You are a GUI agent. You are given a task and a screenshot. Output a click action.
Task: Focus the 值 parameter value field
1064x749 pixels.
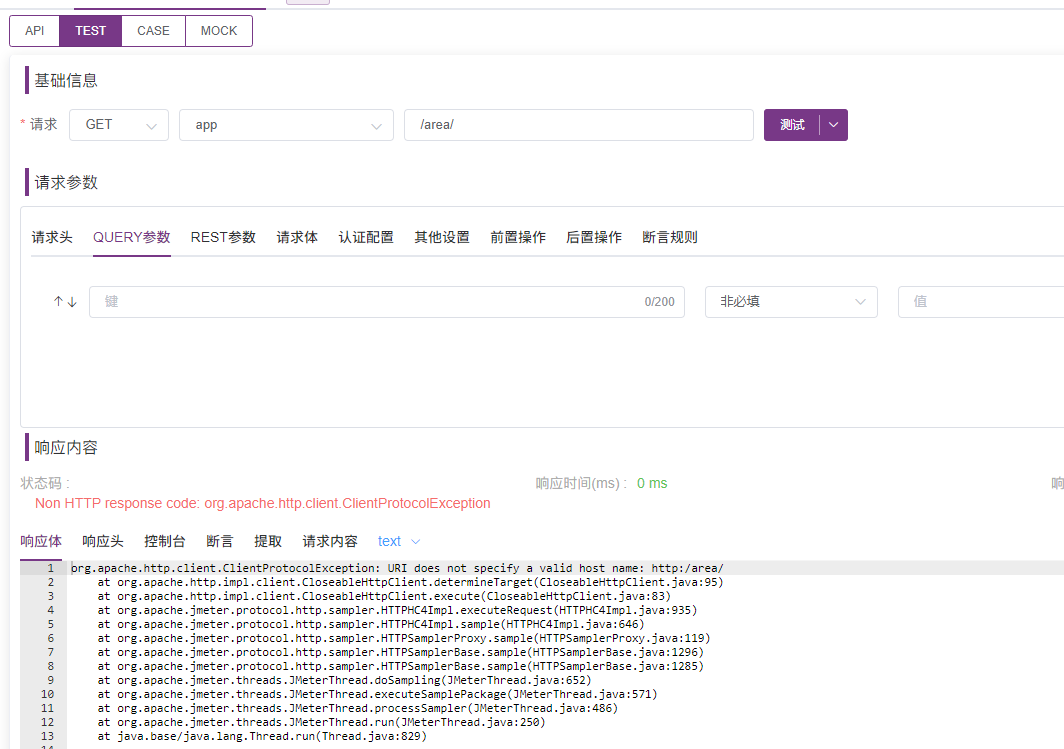tap(981, 302)
